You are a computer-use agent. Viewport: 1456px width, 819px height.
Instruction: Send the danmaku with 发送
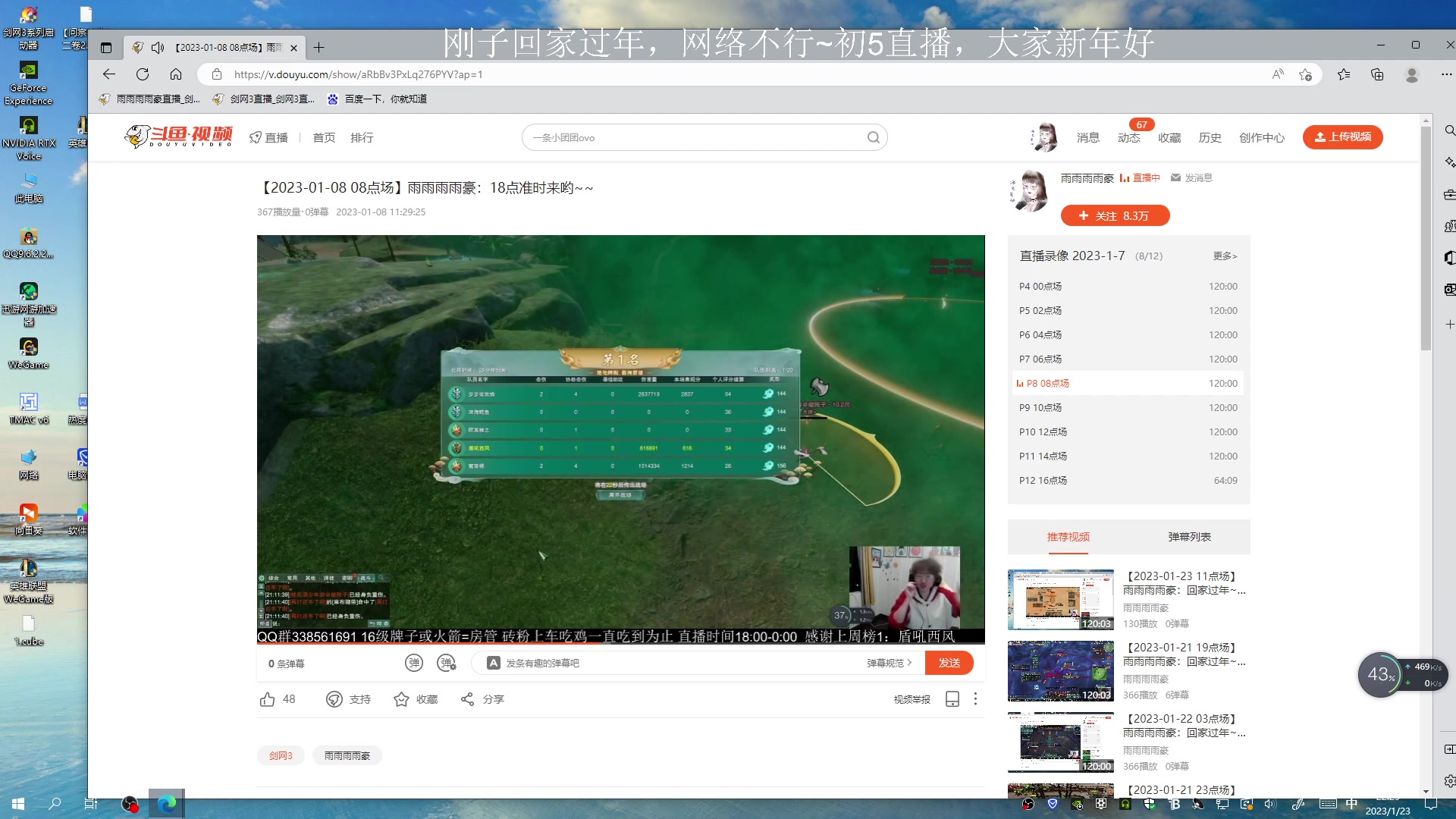(x=949, y=663)
